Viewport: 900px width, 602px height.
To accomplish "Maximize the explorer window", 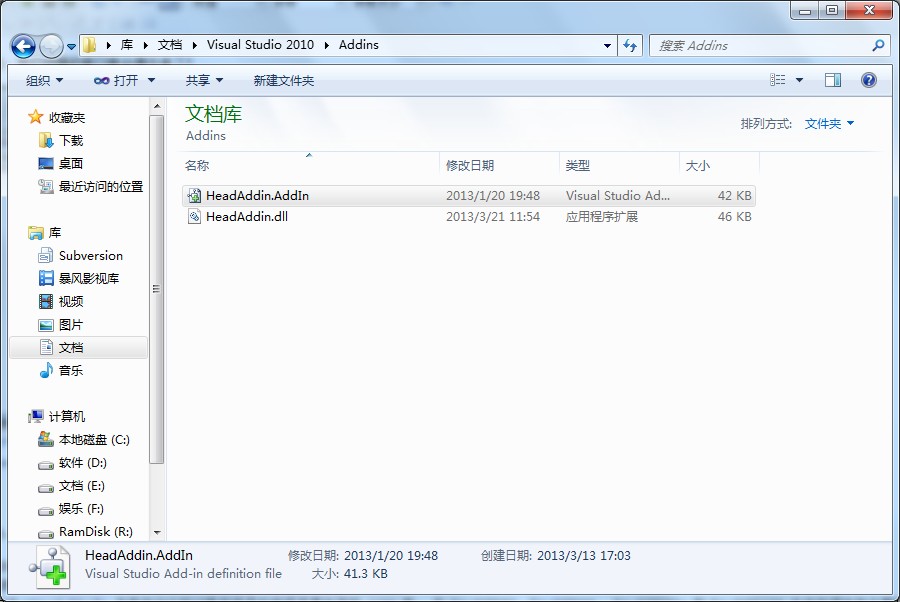I will pyautogui.click(x=832, y=10).
